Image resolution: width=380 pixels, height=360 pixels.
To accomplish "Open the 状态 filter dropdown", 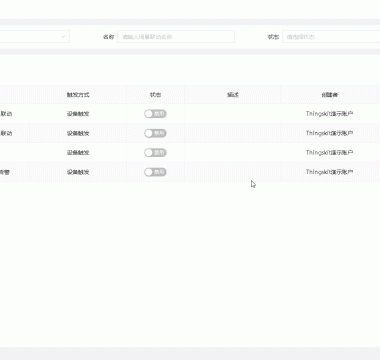I will point(331,37).
